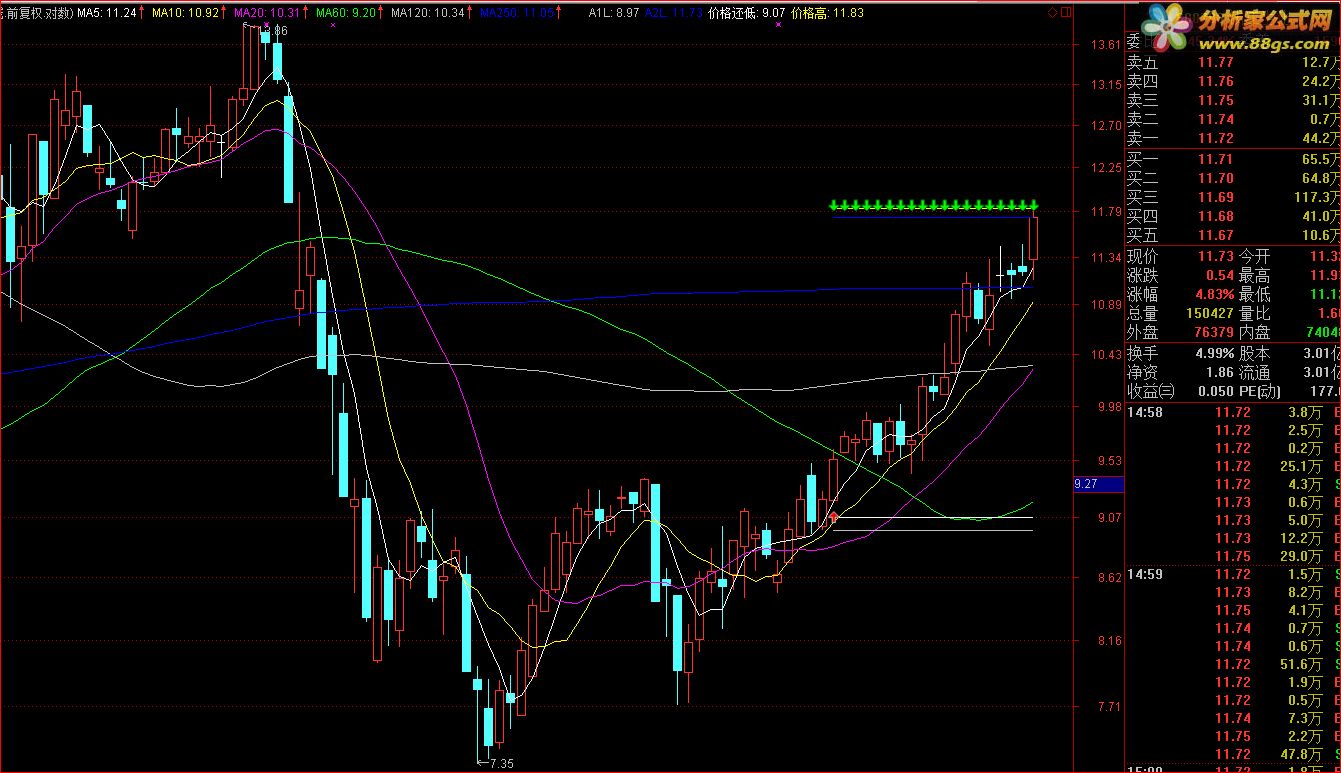Screen dimensions: 1341x773
Task: Select the 买一 11.71 bid row
Action: pyautogui.click(x=1233, y=159)
